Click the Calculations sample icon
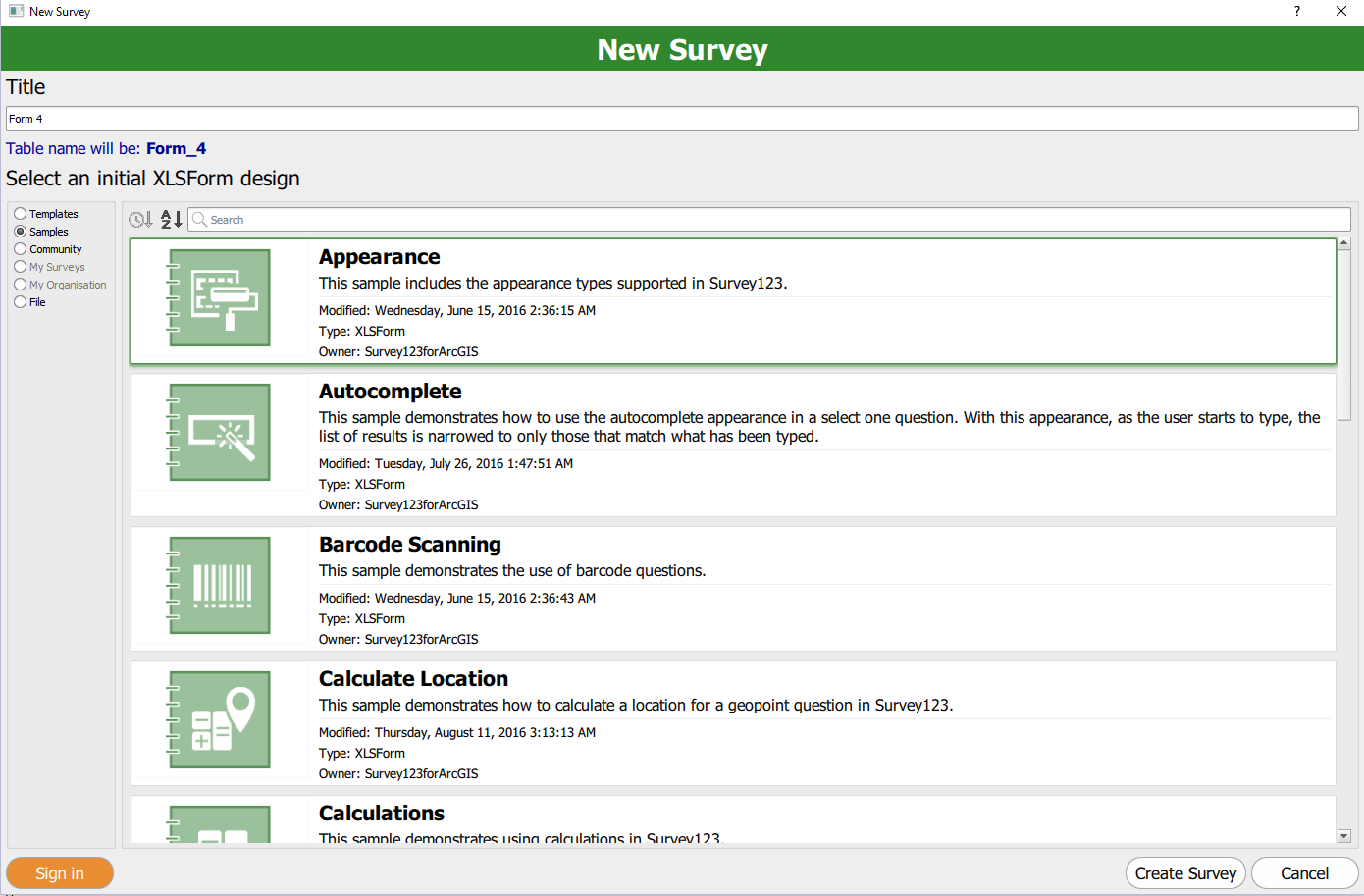 220,826
